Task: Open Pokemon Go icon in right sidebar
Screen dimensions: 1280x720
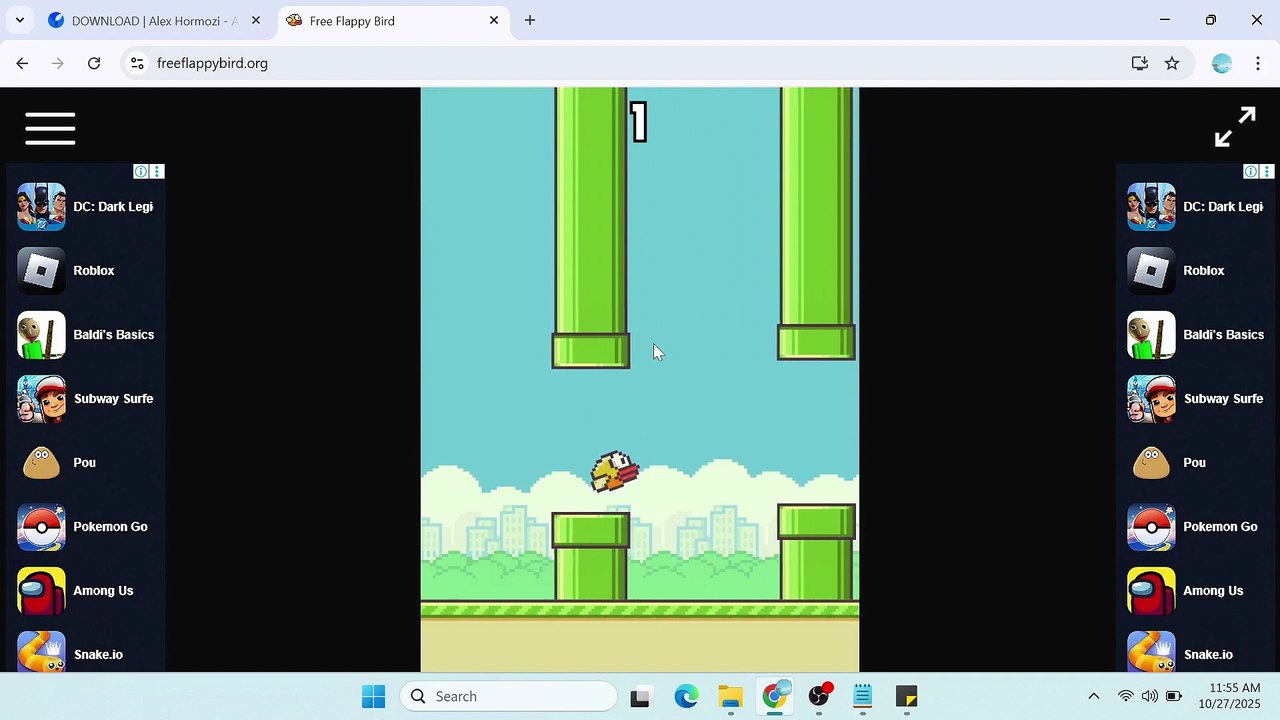Action: [x=1151, y=526]
